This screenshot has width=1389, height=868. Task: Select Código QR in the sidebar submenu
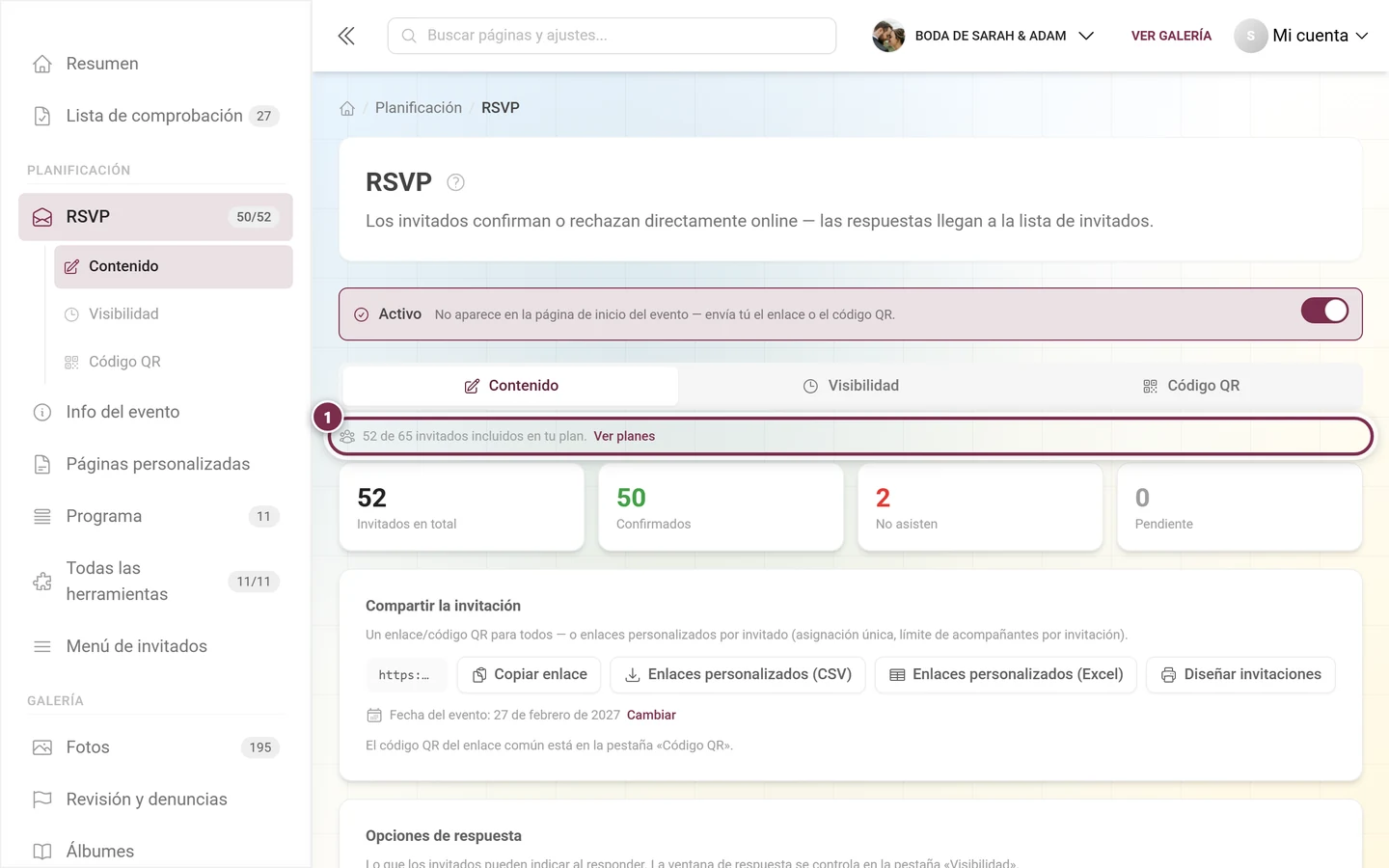tap(174, 362)
